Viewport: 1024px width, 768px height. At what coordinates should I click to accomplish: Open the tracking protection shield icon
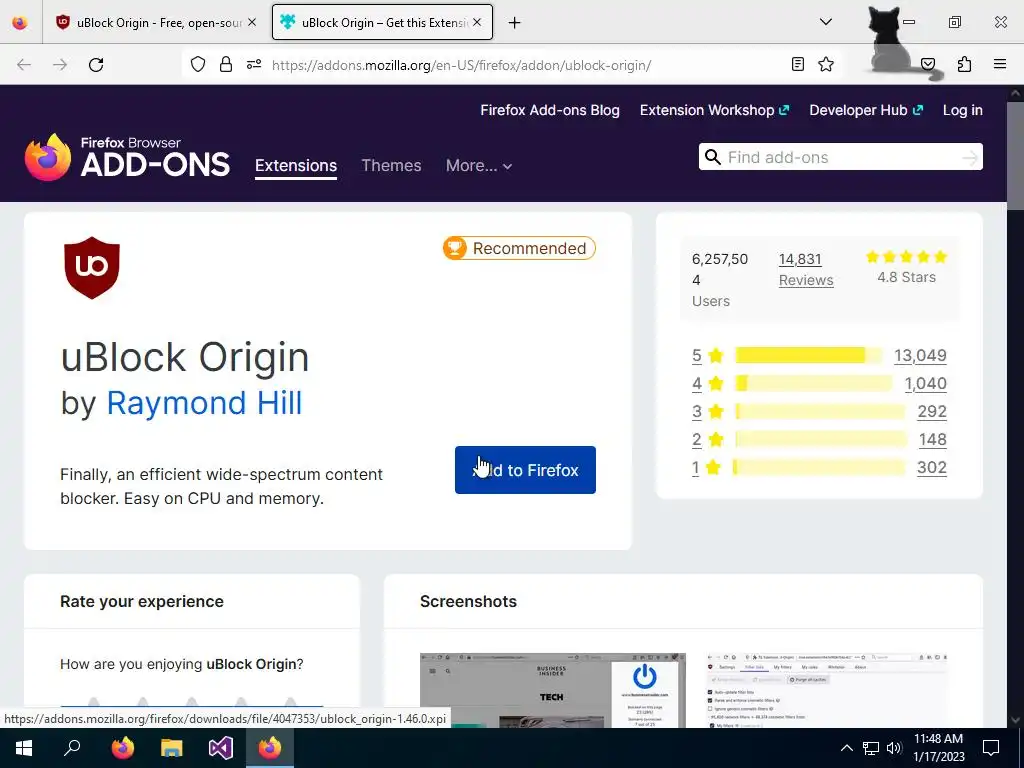(x=198, y=65)
